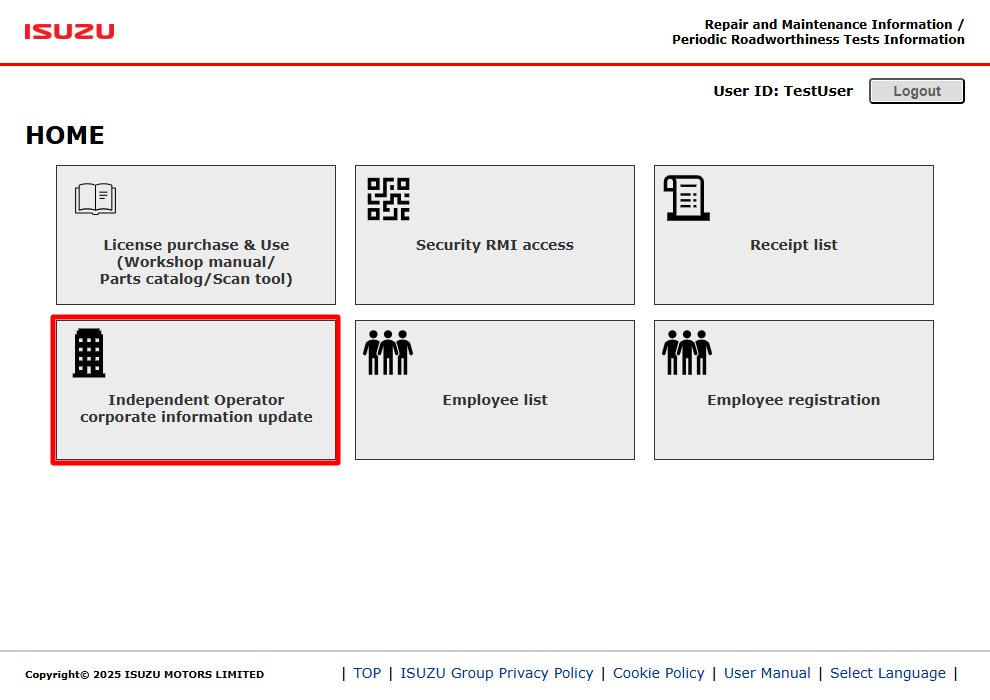Log out using the Logout button
990x700 pixels.
click(x=917, y=91)
